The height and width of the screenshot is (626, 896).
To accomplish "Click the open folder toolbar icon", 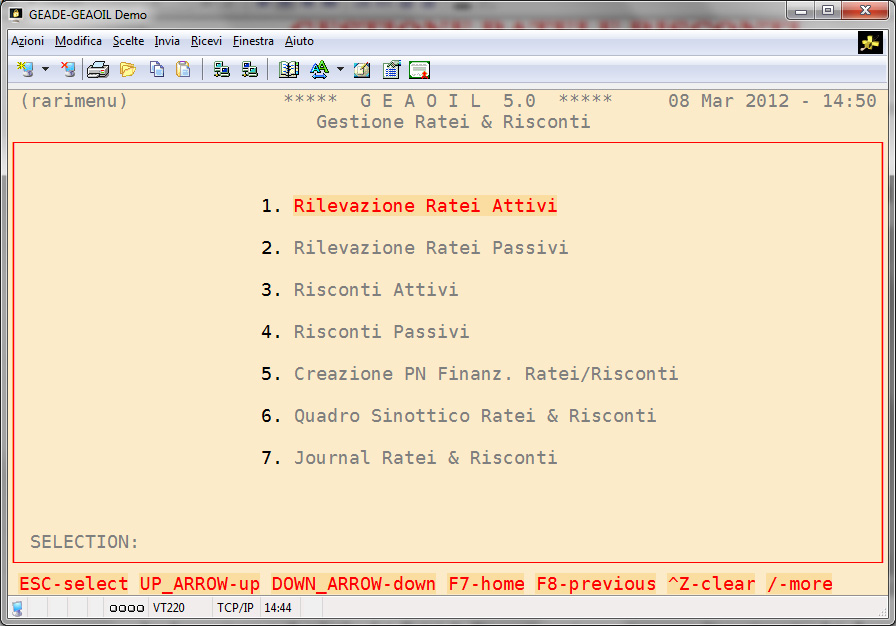I will coord(127,69).
